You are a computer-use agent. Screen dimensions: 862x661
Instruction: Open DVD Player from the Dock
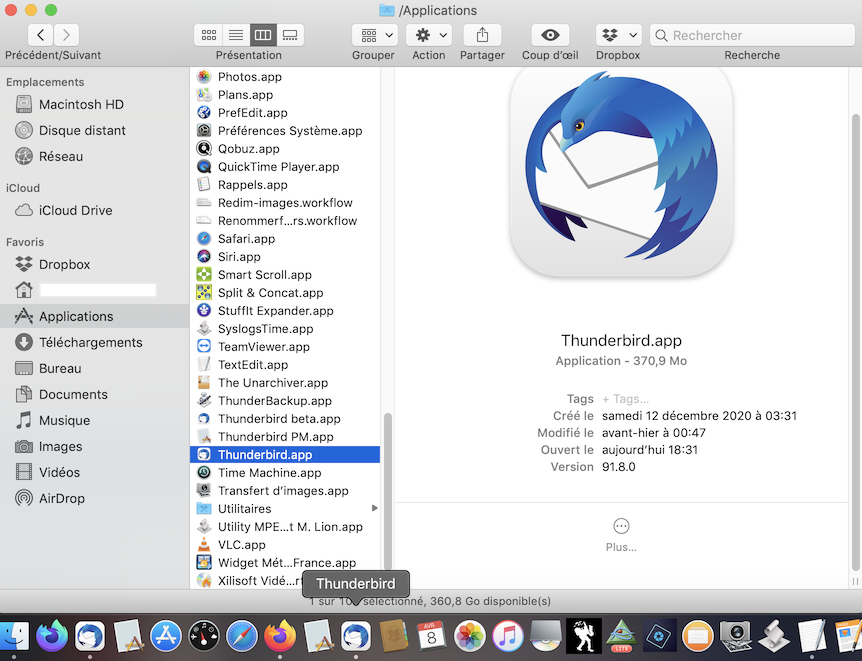pyautogui.click(x=545, y=636)
